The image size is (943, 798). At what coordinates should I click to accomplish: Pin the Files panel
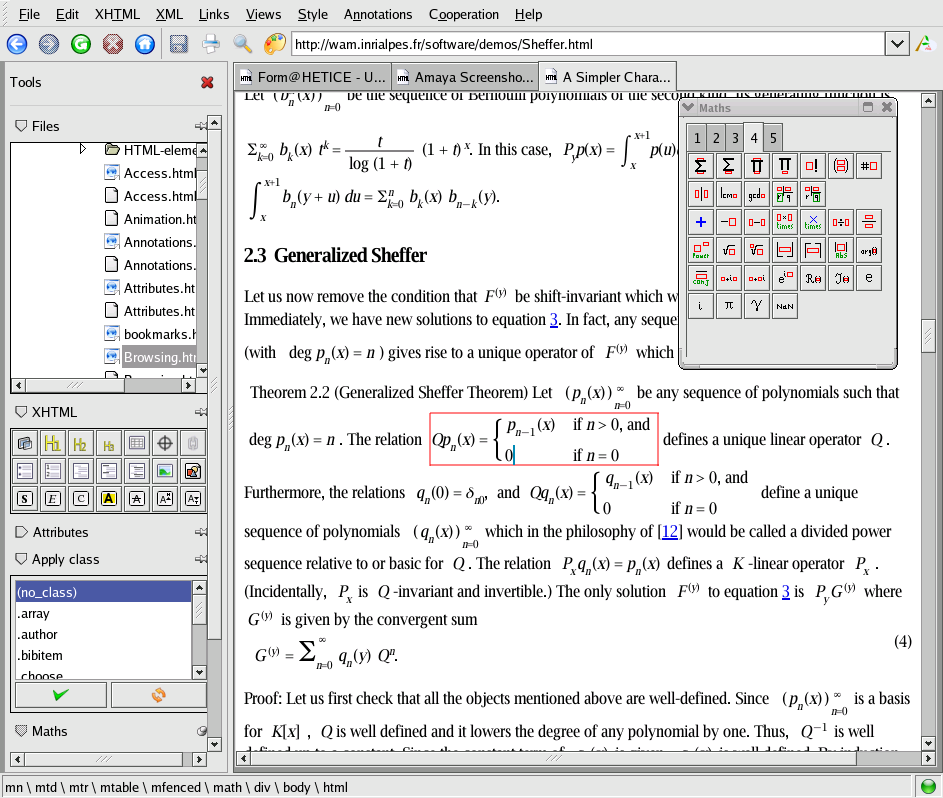coord(200,126)
